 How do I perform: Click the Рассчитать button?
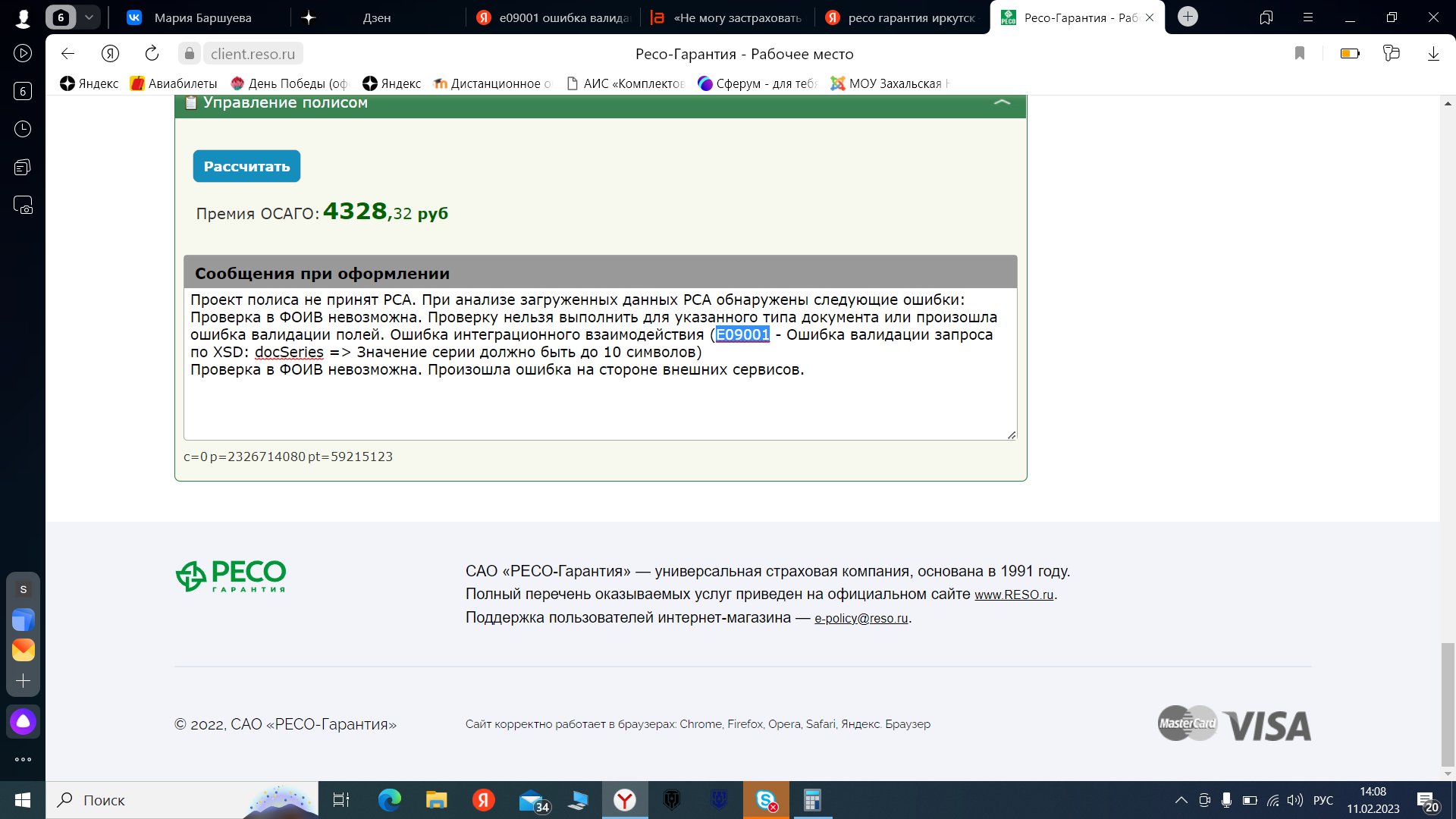coord(246,166)
